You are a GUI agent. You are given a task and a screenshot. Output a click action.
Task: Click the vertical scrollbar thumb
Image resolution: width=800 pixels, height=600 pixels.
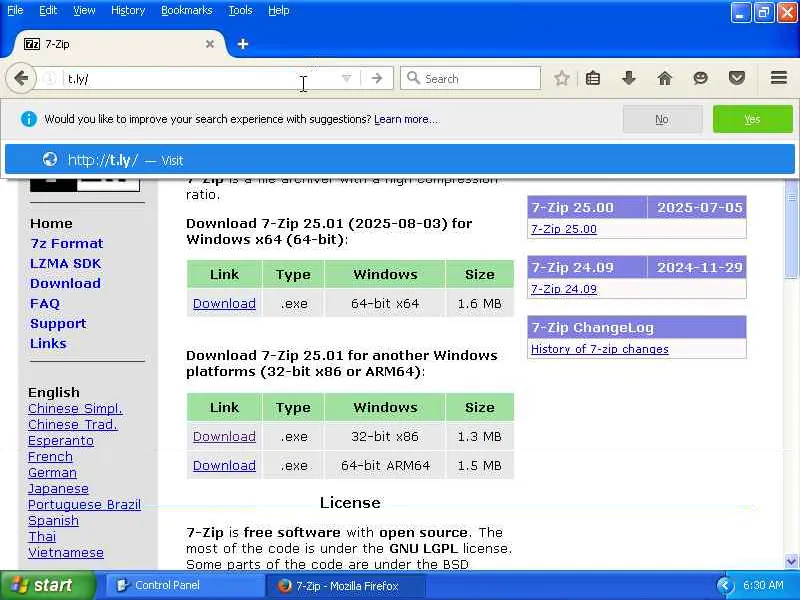[791, 229]
